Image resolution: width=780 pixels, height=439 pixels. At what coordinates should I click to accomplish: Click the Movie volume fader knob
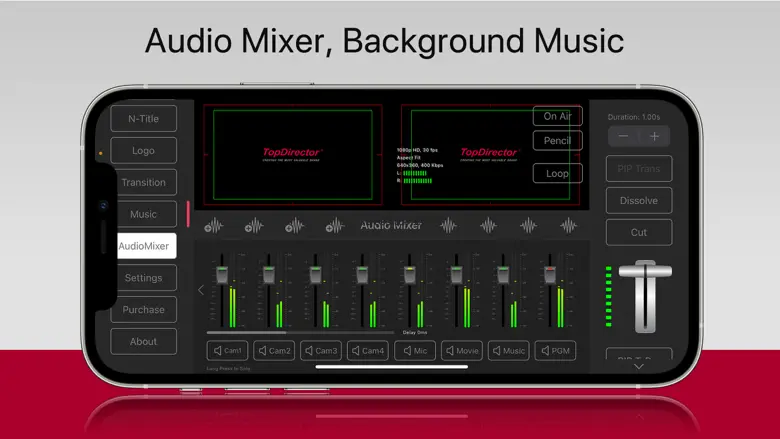(x=456, y=275)
